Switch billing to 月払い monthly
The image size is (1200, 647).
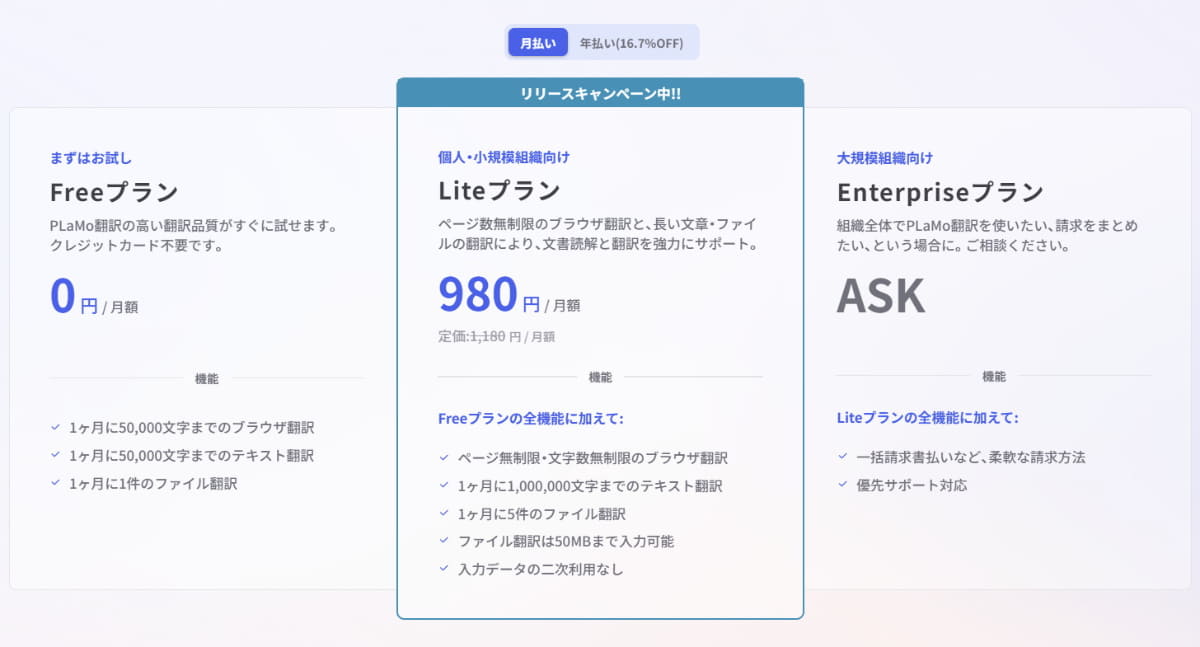click(538, 42)
